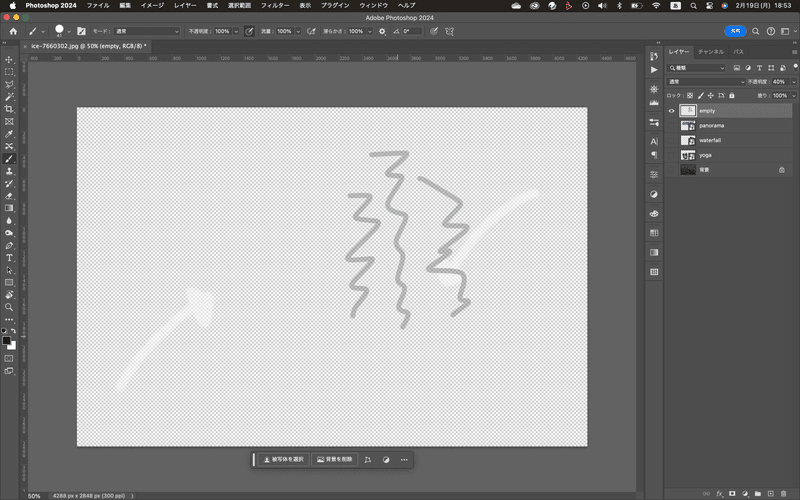Open the layer filter 種類 dropdown

pyautogui.click(x=696, y=68)
